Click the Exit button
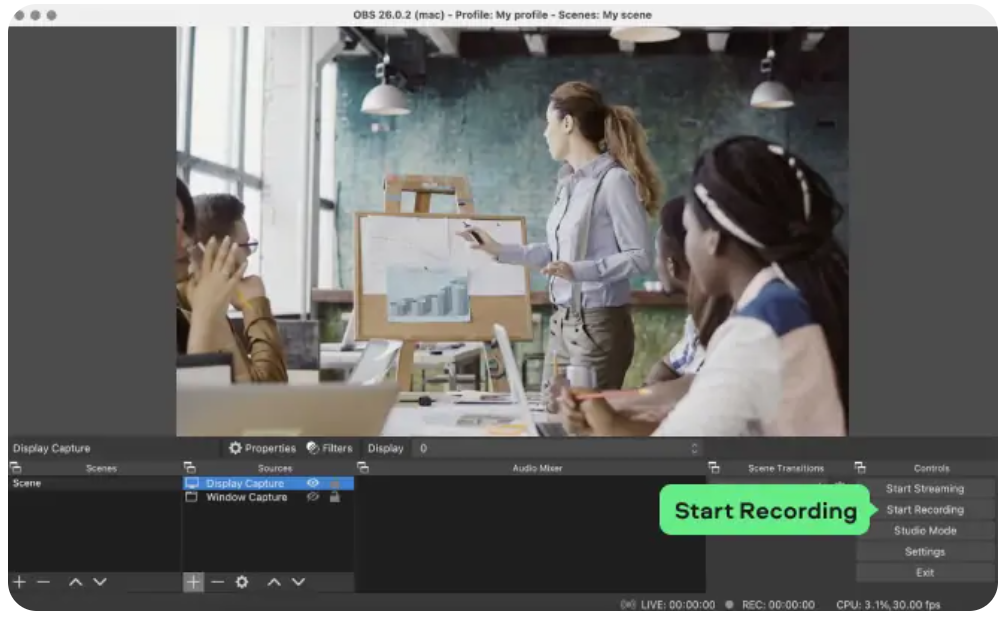The width and height of the screenshot is (1006, 620). 925,573
